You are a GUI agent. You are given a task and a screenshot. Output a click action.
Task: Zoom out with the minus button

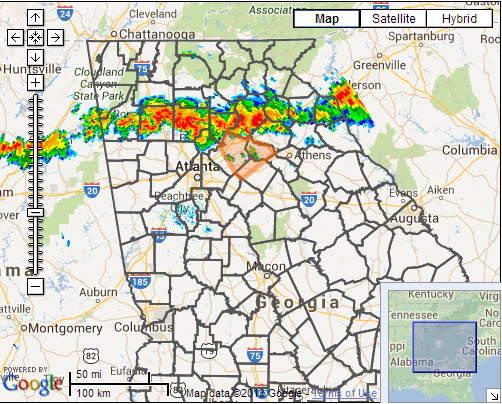(x=35, y=286)
